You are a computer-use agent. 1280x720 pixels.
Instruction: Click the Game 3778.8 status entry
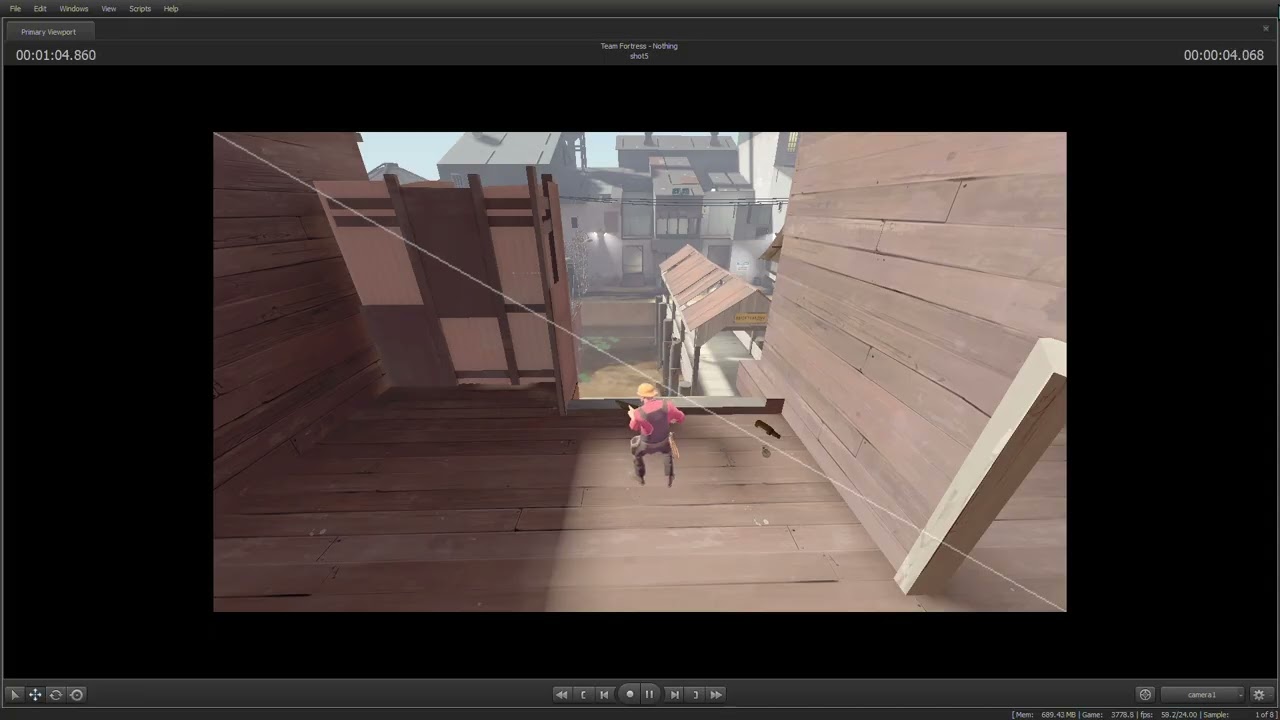[x=1110, y=714]
